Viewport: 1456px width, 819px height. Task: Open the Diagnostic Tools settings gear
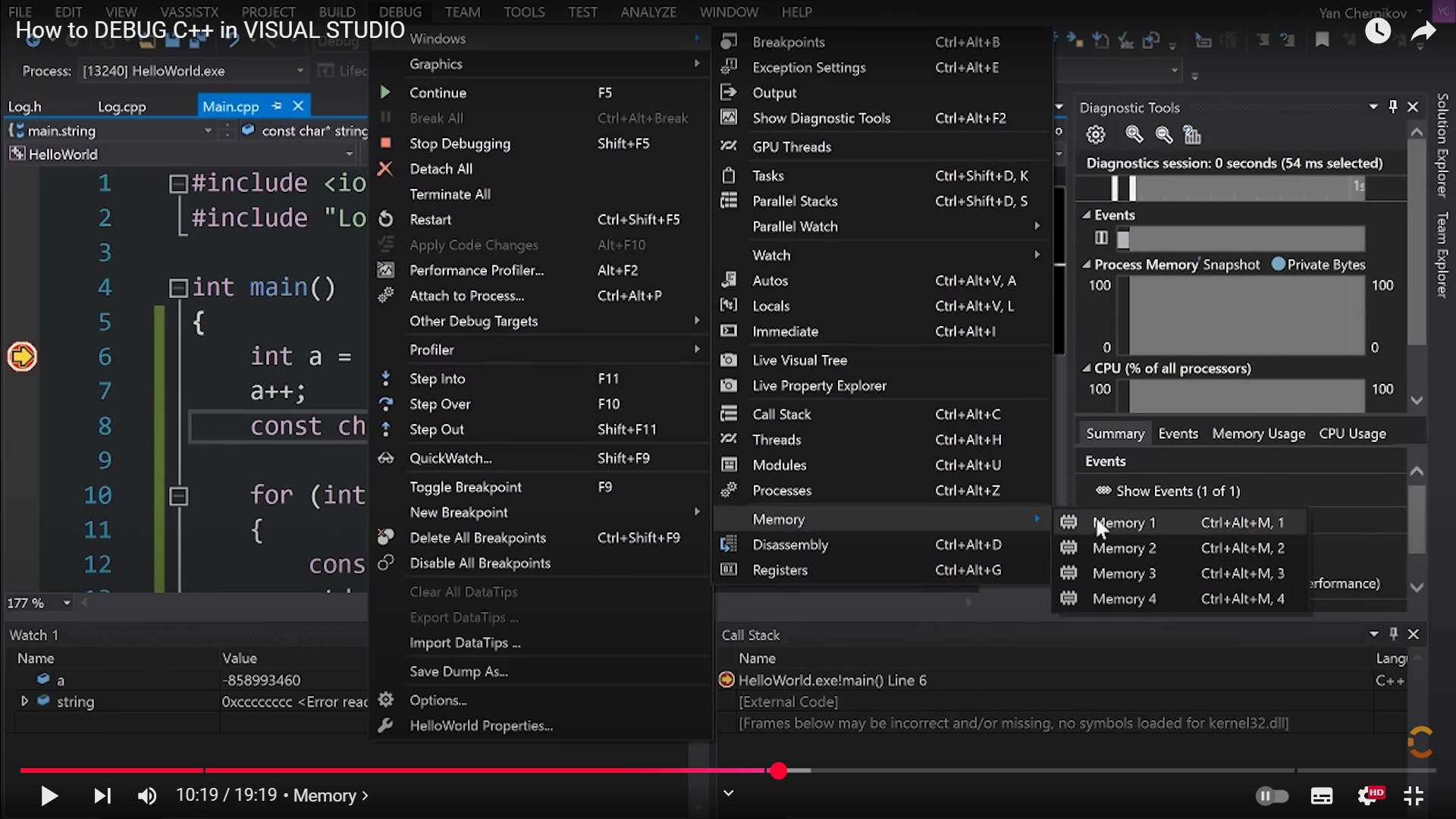1095,134
